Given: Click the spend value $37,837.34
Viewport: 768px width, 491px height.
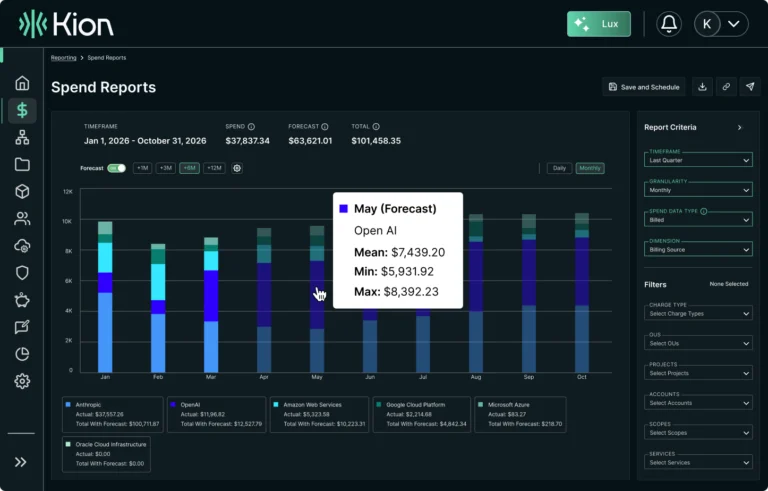Looking at the screenshot, I should [x=247, y=141].
